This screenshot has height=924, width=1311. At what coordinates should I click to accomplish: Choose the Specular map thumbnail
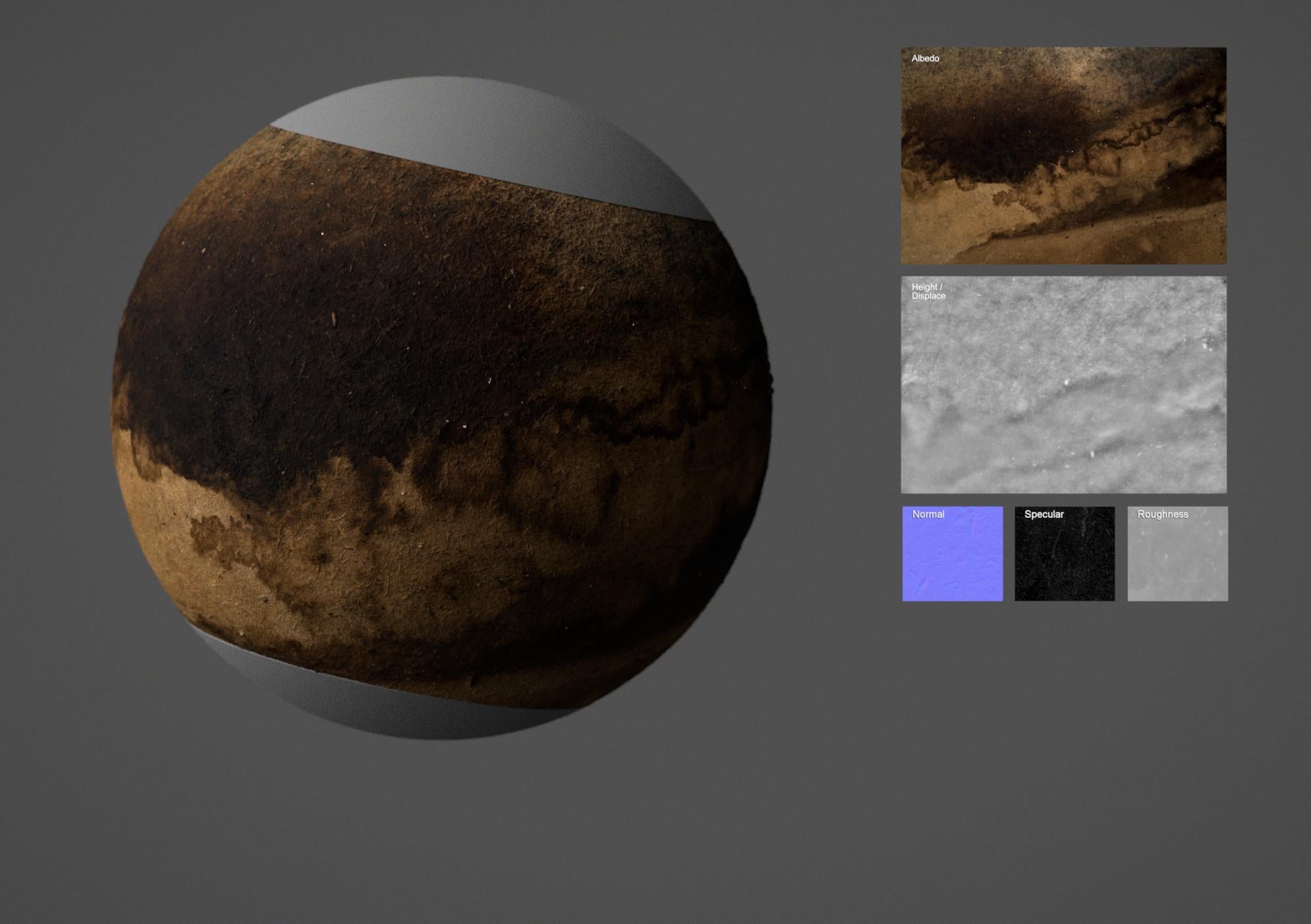click(x=1065, y=553)
